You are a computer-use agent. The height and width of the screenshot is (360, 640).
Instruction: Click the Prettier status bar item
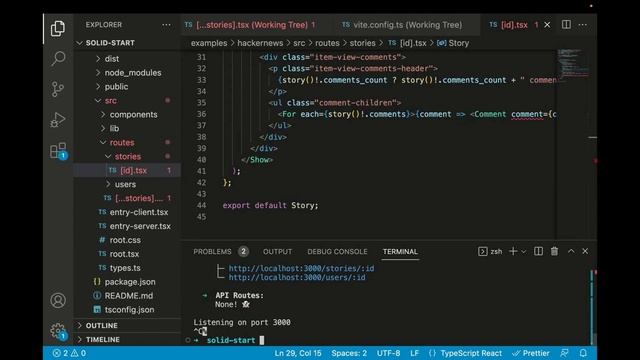(531, 353)
